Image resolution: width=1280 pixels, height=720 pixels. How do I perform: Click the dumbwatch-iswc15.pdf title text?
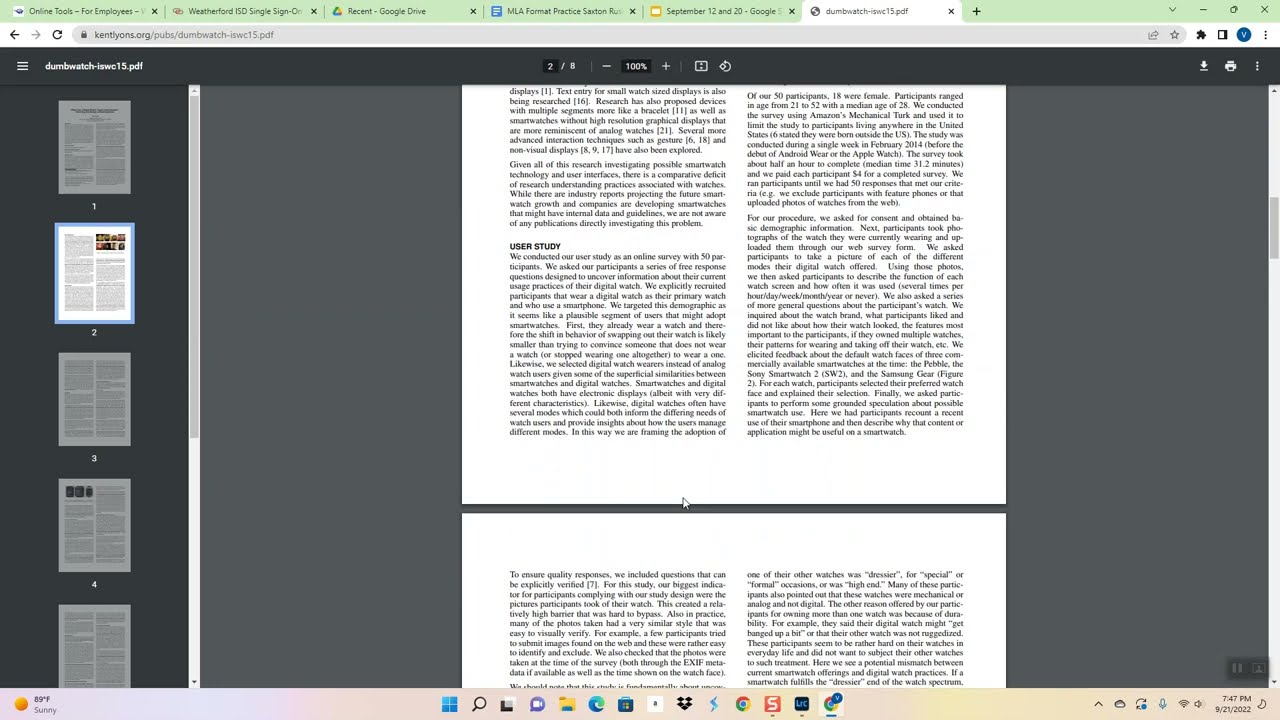pos(94,66)
